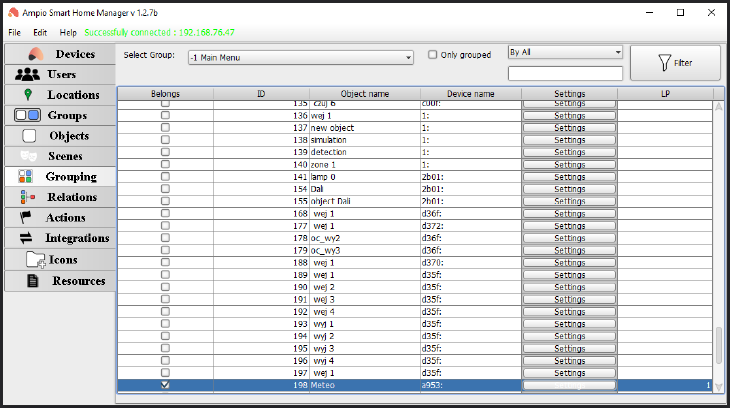Click the Belongs column header

click(x=165, y=94)
